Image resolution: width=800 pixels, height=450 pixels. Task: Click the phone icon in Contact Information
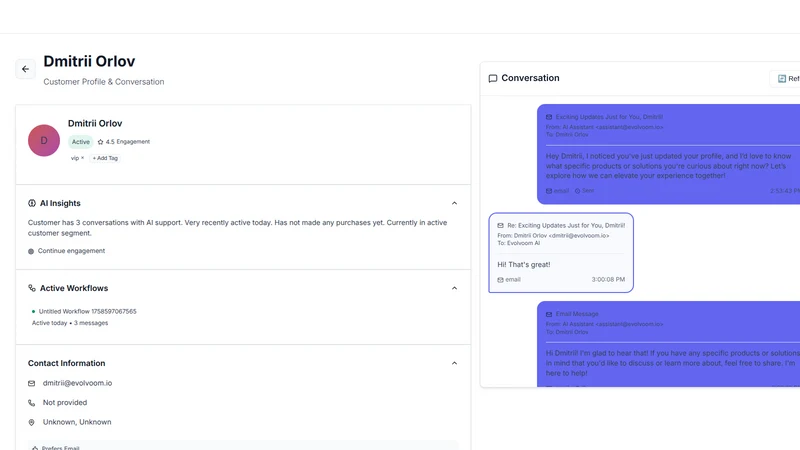click(x=32, y=403)
